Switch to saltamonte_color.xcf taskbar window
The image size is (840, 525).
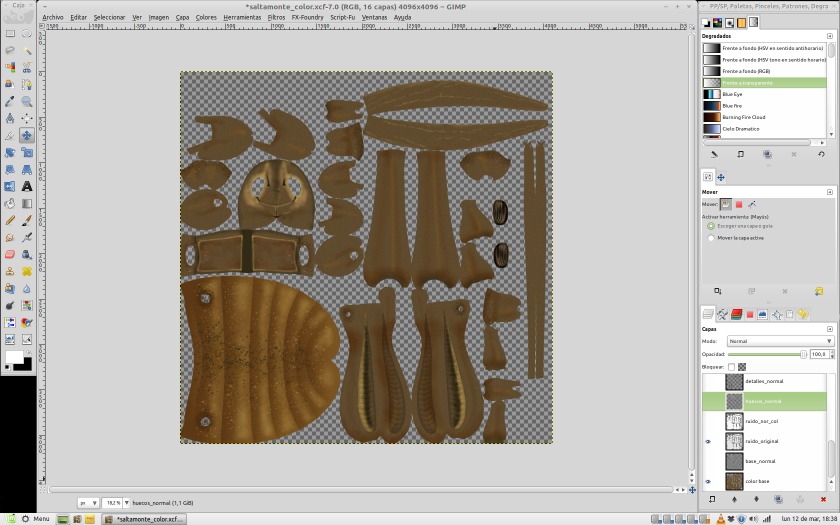pyautogui.click(x=144, y=519)
